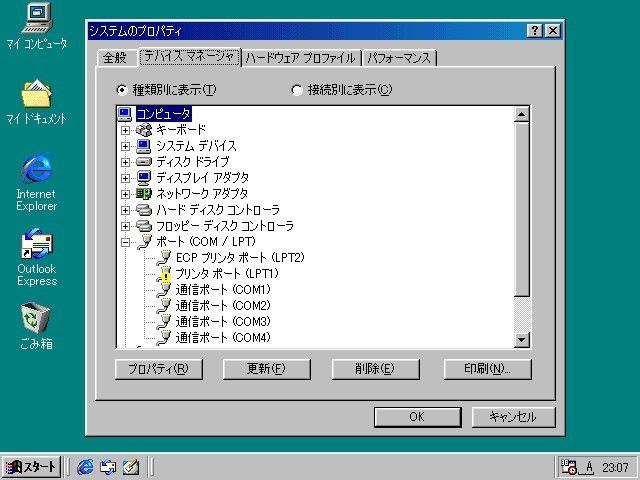Viewport: 640px width, 480px height.
Task: Click the ? help button in title bar
Action: coord(535,31)
